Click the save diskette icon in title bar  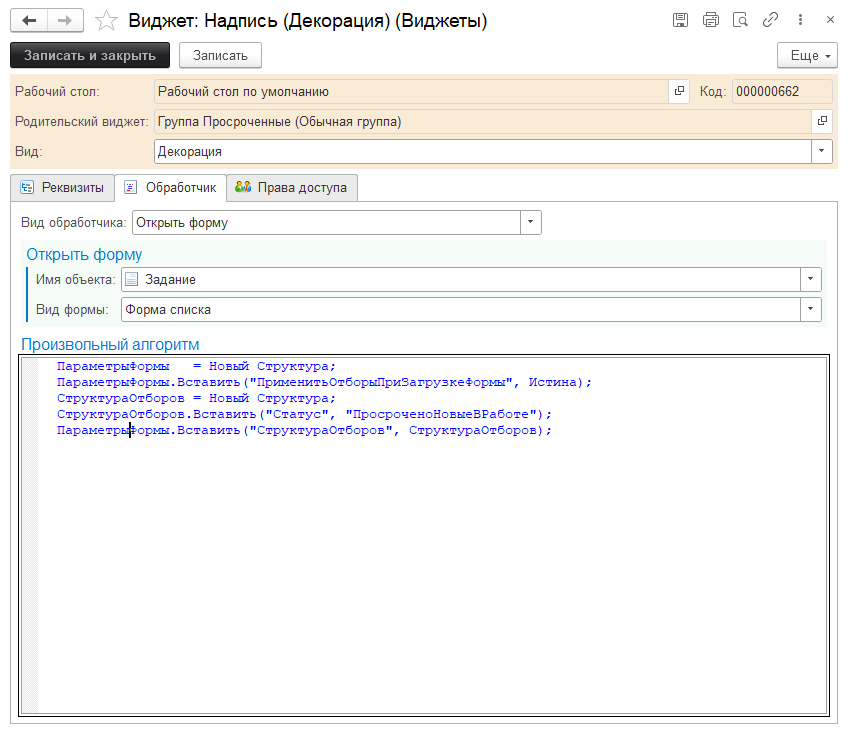(x=681, y=20)
